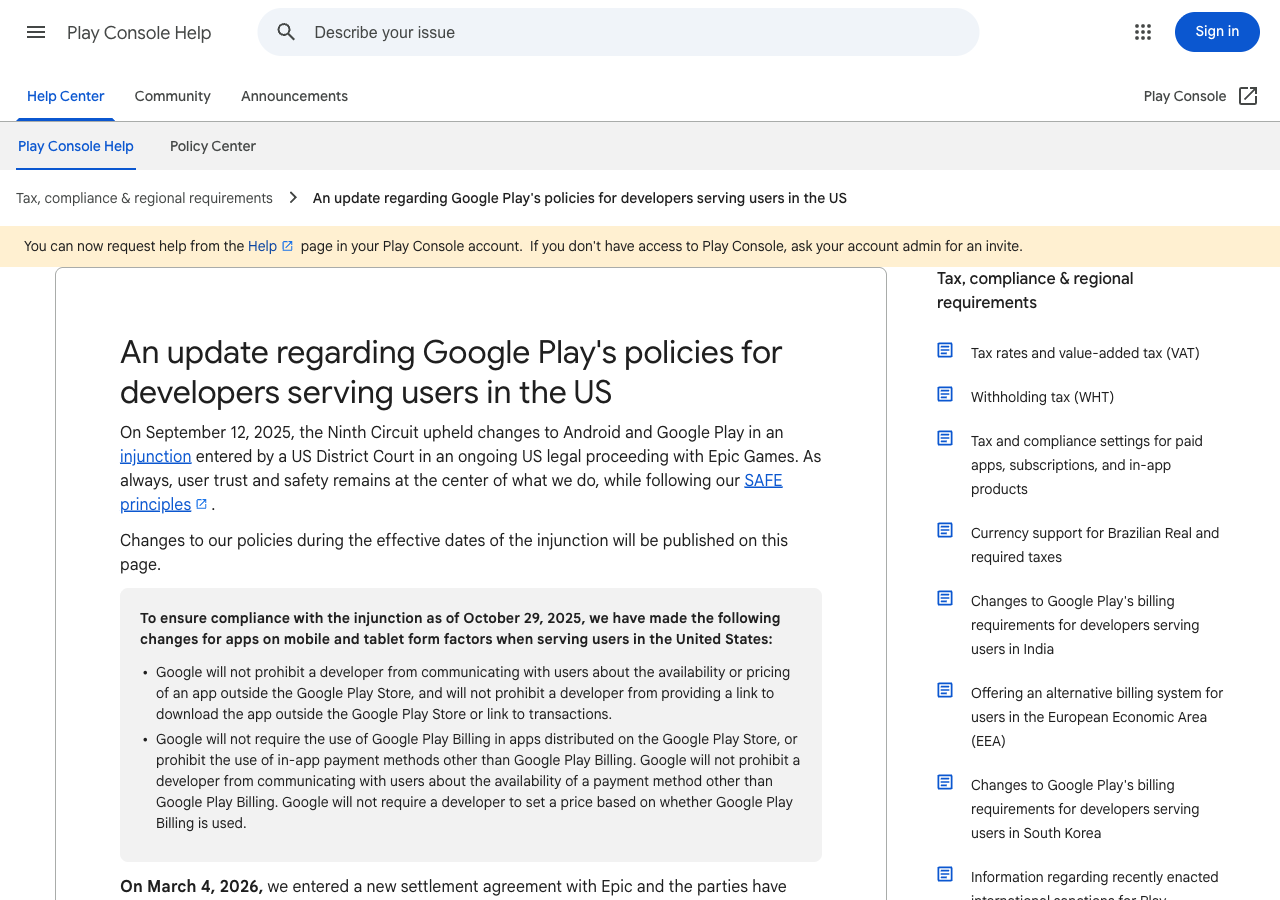Follow the injunction link
This screenshot has height=900, width=1280.
(x=155, y=456)
